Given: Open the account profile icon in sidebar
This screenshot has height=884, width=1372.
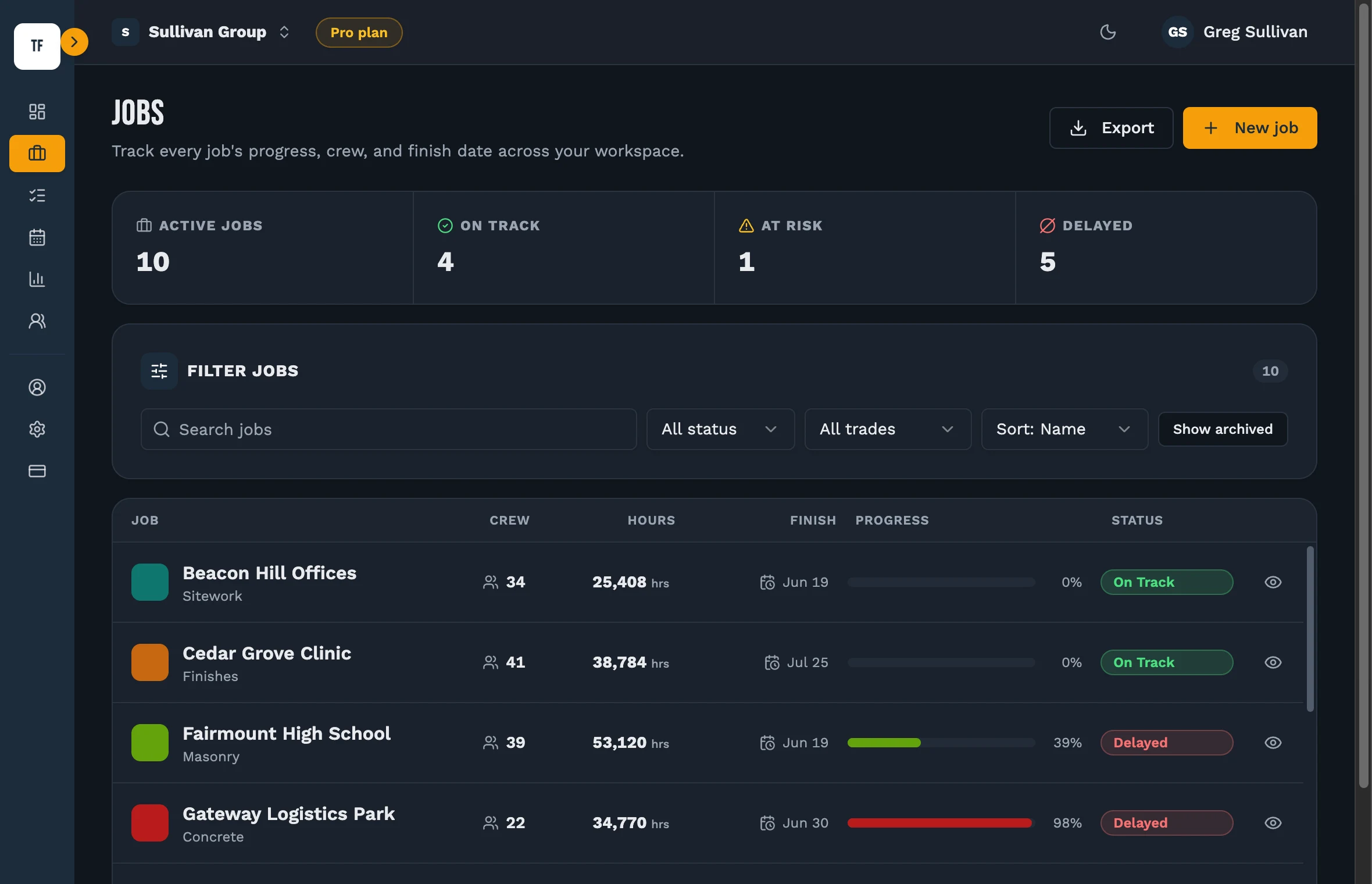Looking at the screenshot, I should [x=37, y=387].
